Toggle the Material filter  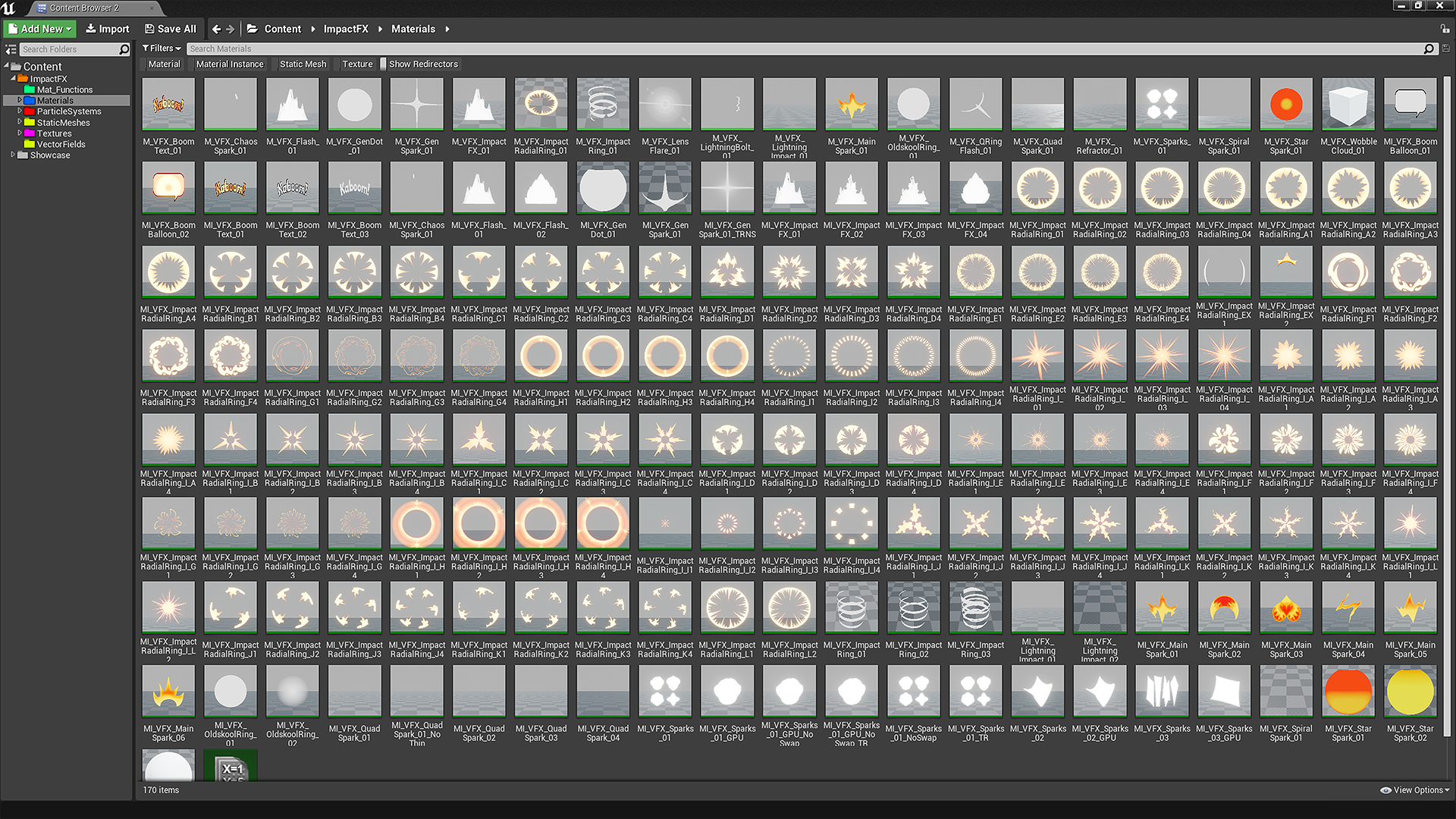click(x=162, y=64)
